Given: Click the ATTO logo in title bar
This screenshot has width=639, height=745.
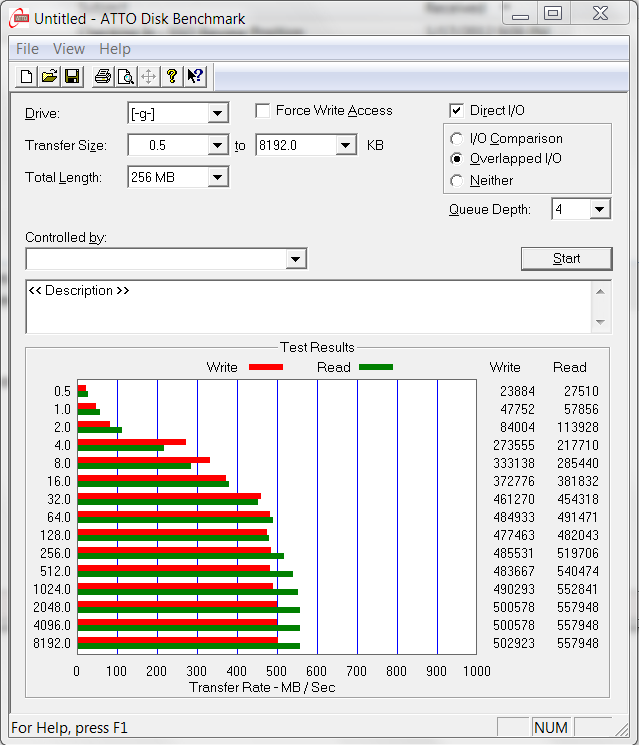Looking at the screenshot, I should (19, 18).
